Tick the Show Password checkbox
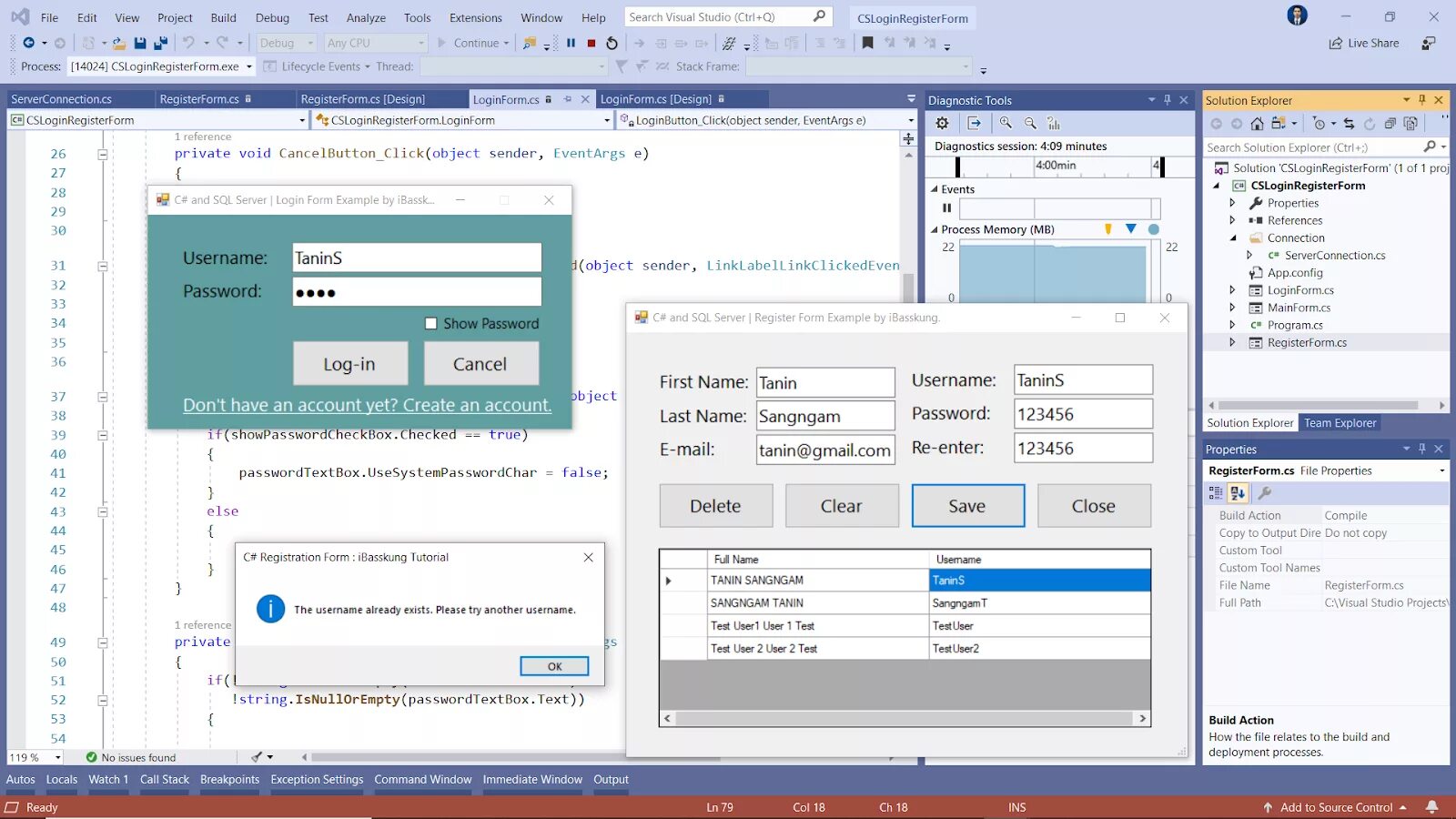Screen dimensions: 1456x819 point(431,323)
